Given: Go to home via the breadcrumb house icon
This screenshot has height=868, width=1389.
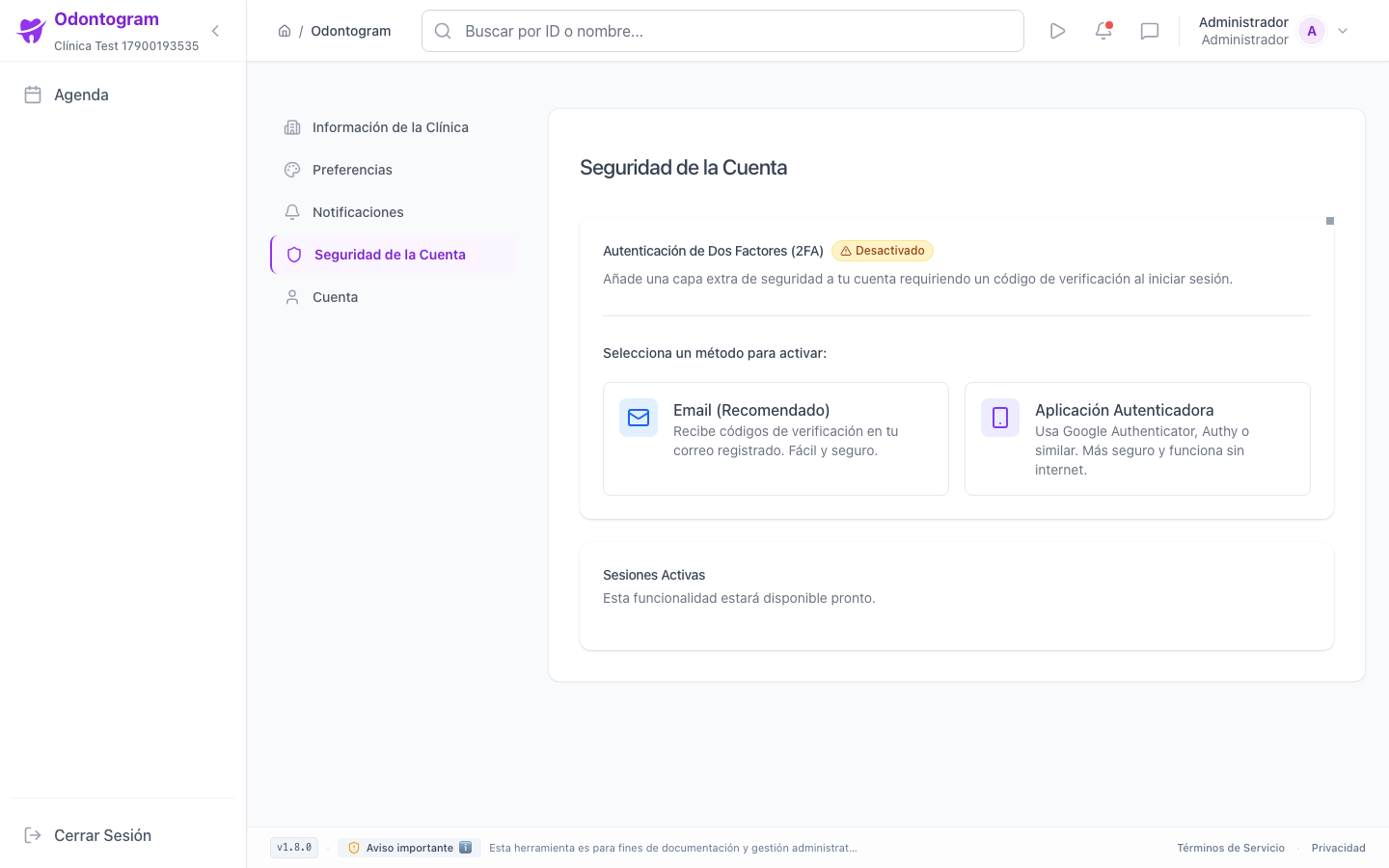Looking at the screenshot, I should [x=285, y=31].
